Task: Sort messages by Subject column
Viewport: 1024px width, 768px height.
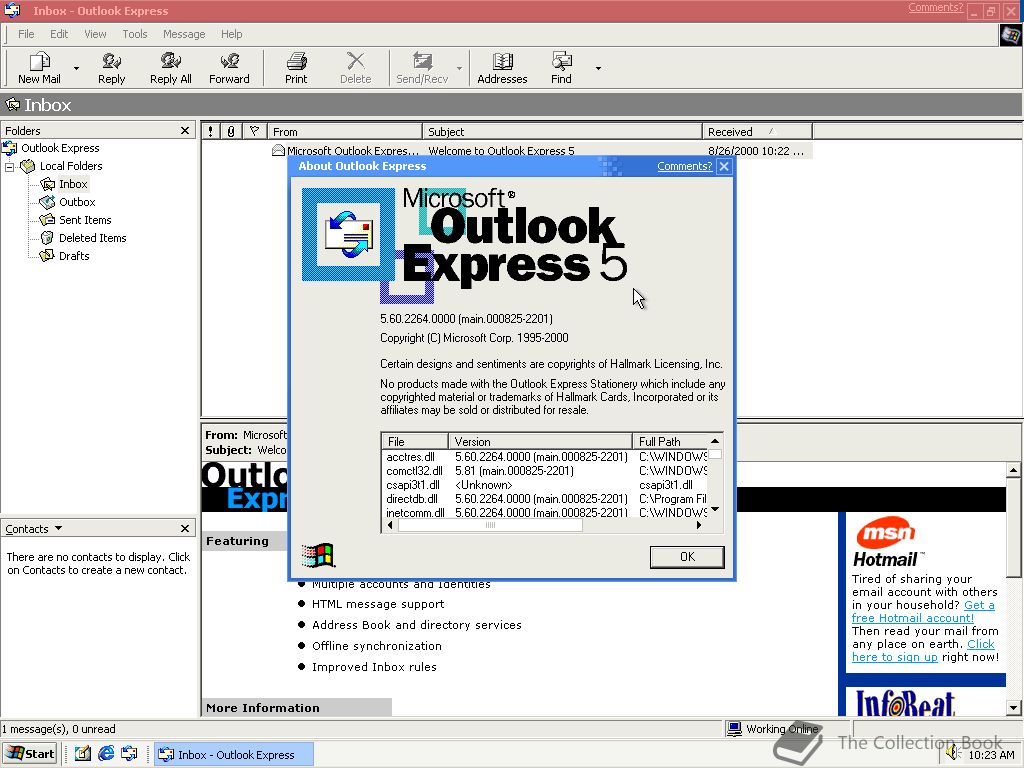Action: (x=562, y=131)
